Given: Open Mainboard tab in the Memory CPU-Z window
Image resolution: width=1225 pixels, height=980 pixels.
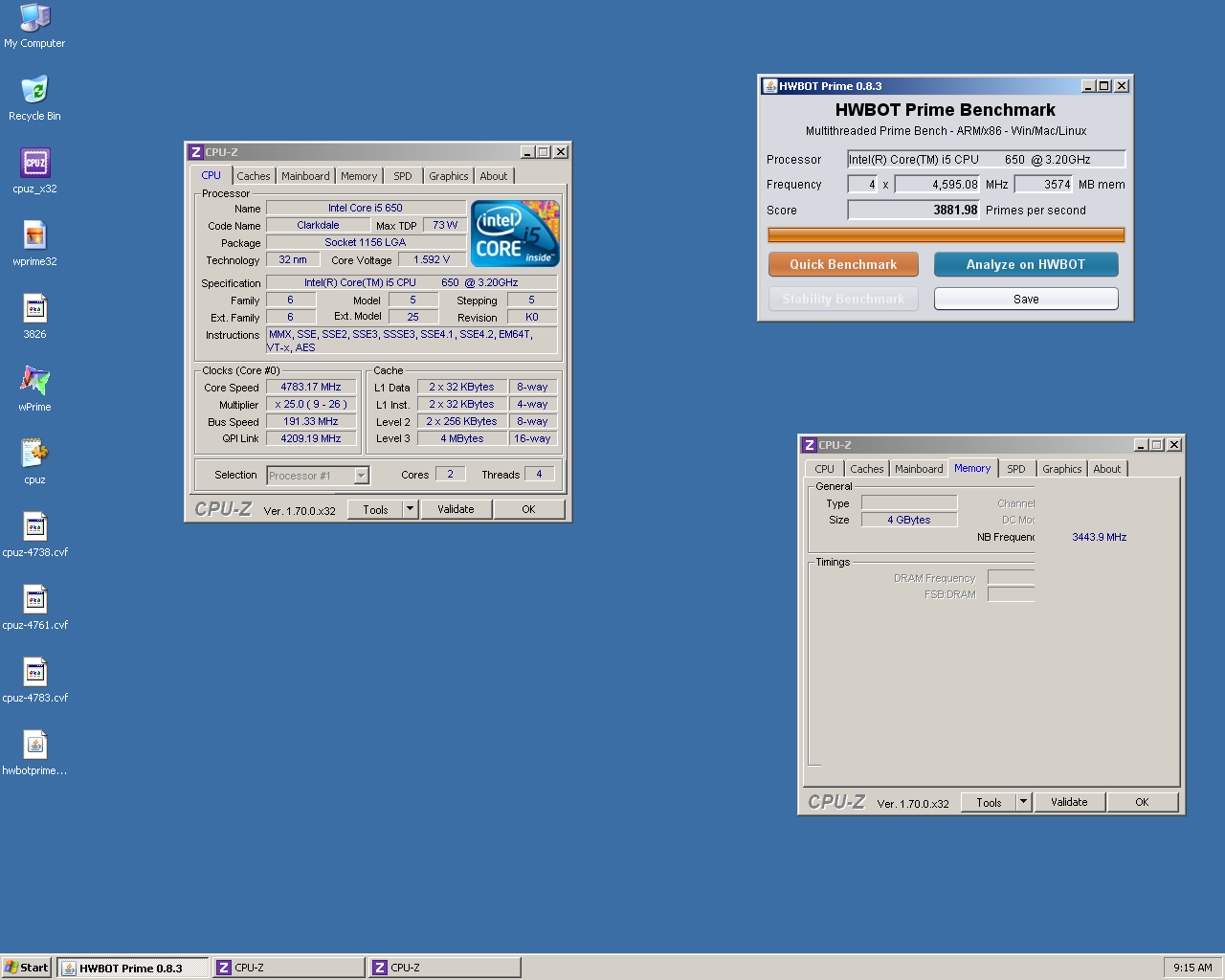Looking at the screenshot, I should pyautogui.click(x=919, y=469).
